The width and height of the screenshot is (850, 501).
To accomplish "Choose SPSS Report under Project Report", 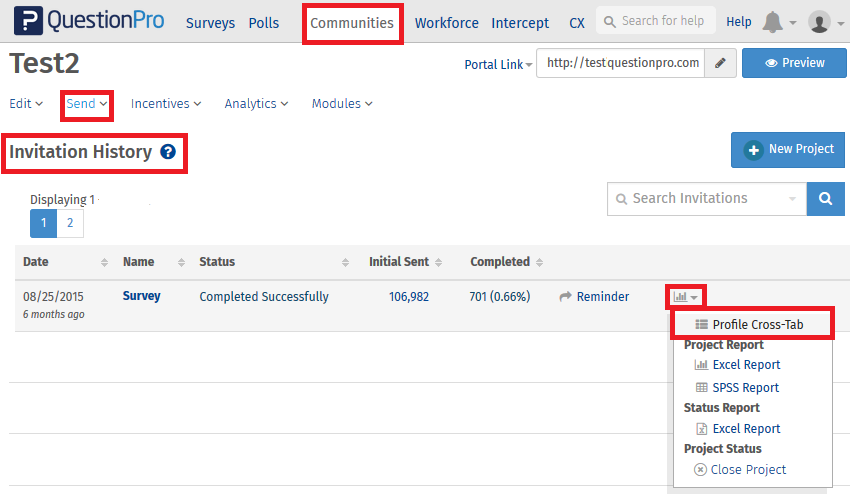I will pyautogui.click(x=745, y=388).
